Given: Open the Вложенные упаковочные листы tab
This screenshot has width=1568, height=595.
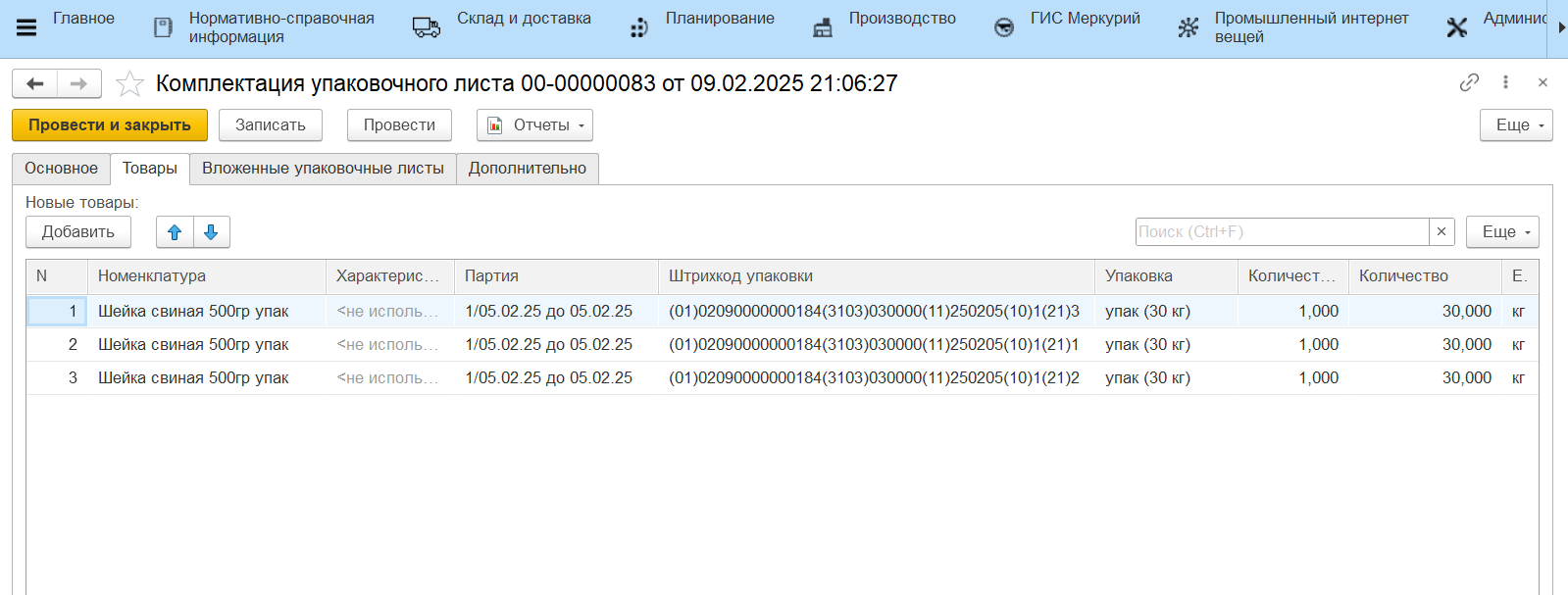Looking at the screenshot, I should coord(323,169).
